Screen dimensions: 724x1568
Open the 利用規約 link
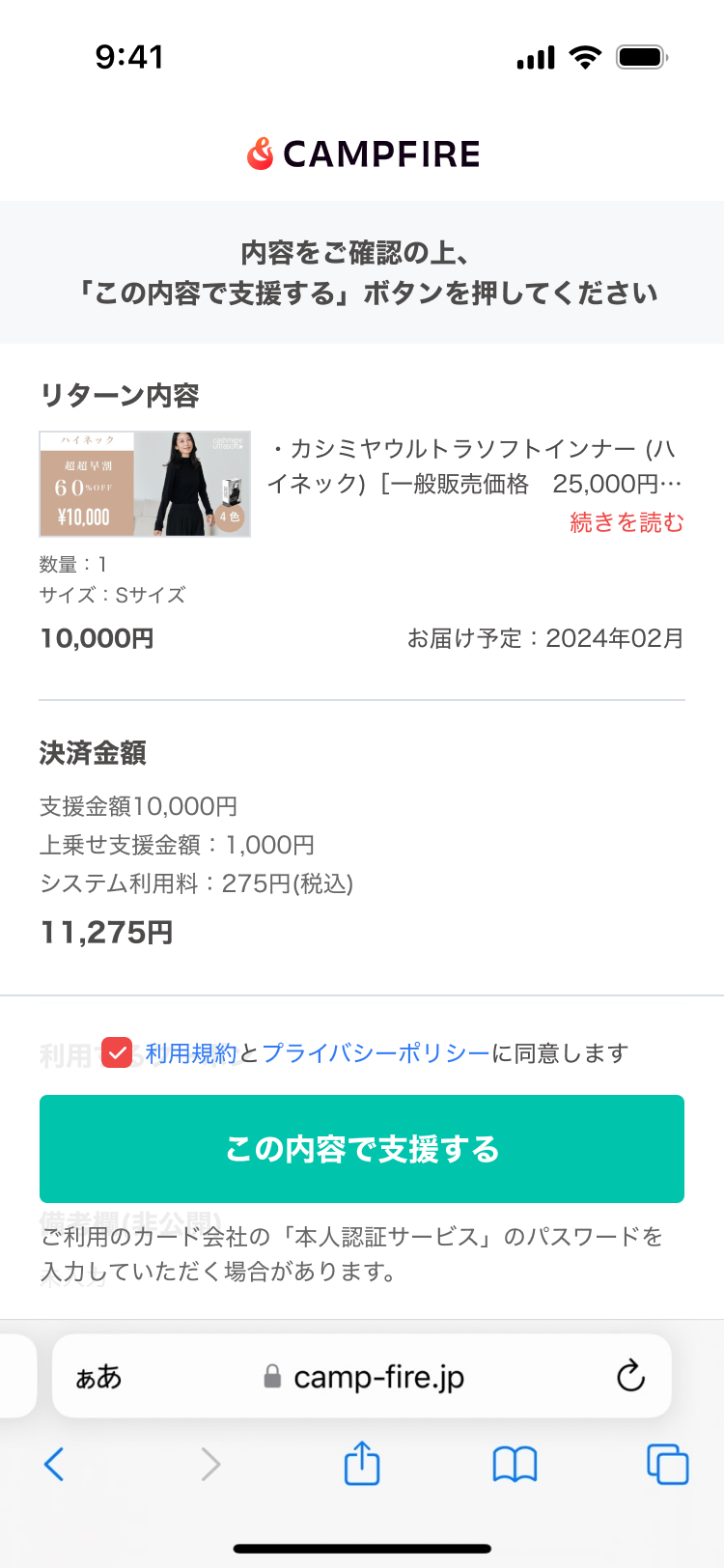coord(191,1053)
